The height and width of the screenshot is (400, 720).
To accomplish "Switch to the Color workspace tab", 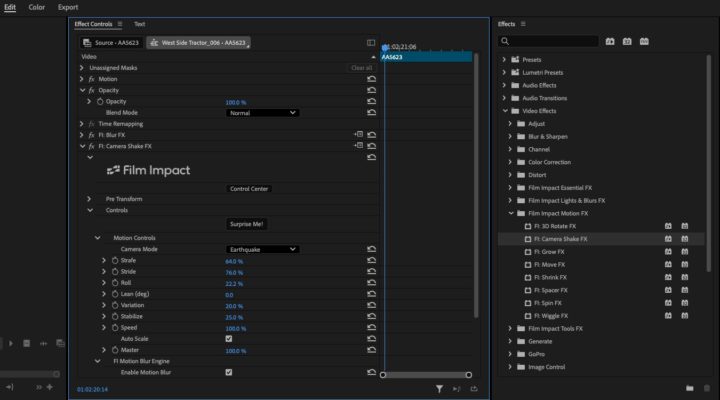I will [x=36, y=7].
